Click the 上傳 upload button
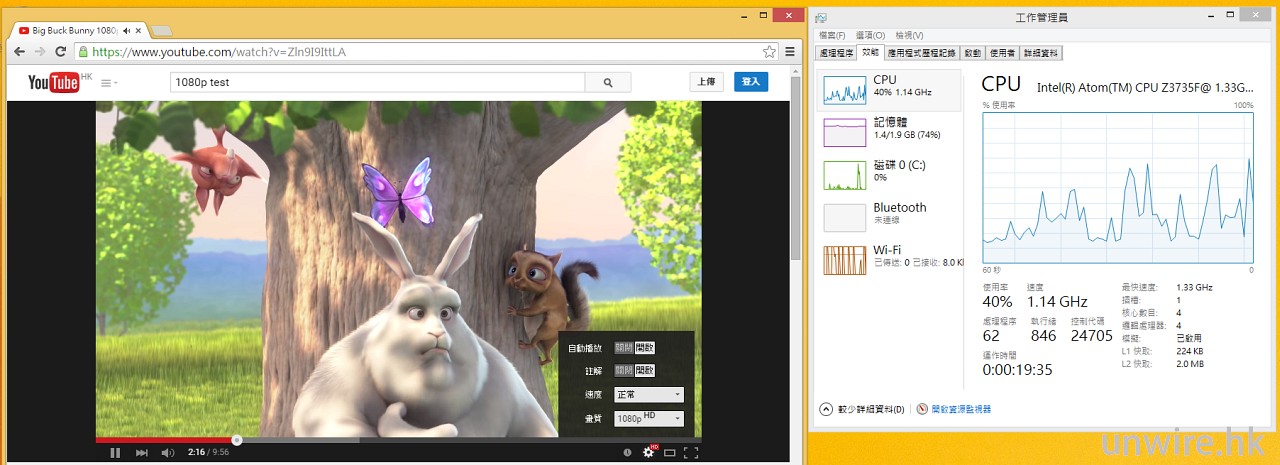This screenshot has height=465, width=1280. click(706, 82)
